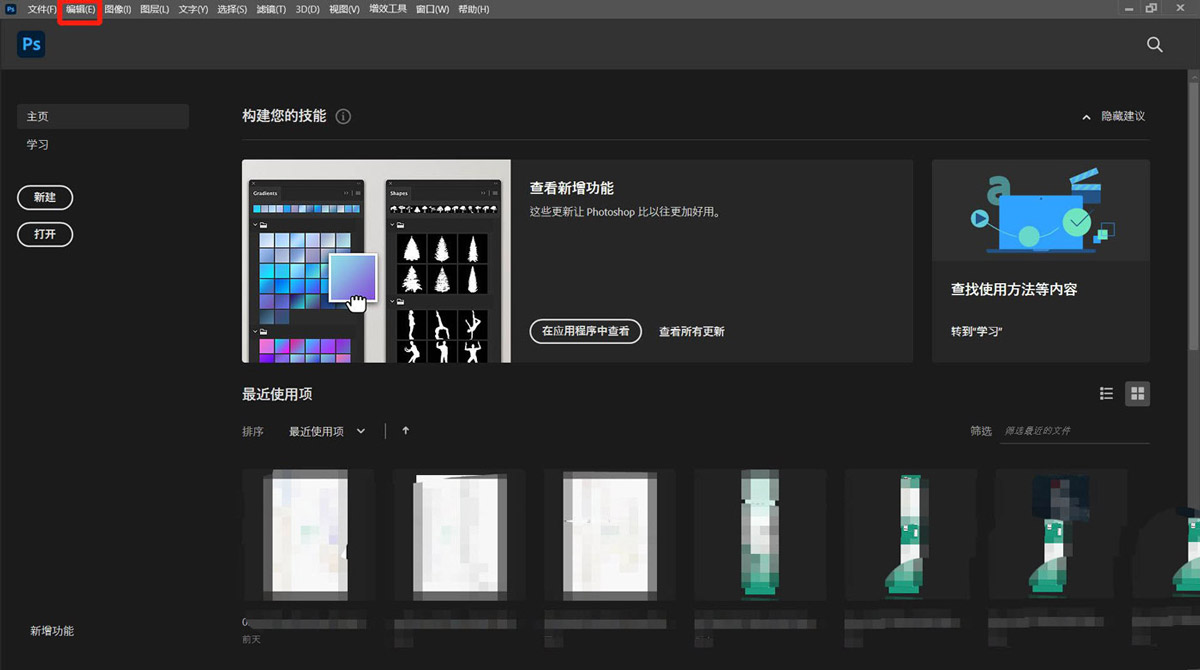The width and height of the screenshot is (1200, 670).
Task: Click the 筛选最近的文件 filter field
Action: (x=1075, y=431)
